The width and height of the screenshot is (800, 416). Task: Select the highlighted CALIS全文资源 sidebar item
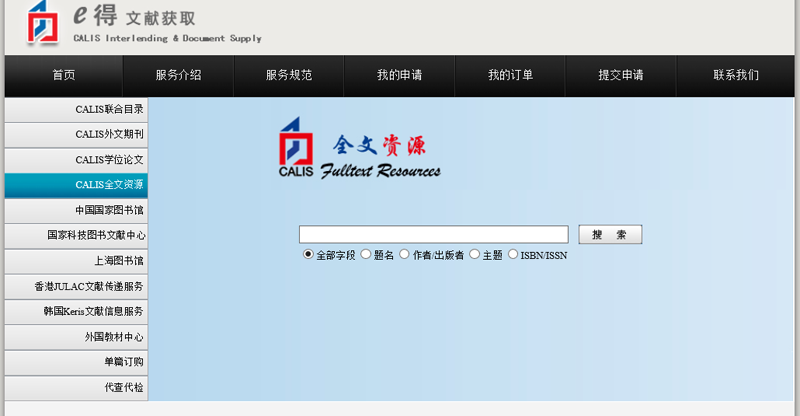coord(76,185)
